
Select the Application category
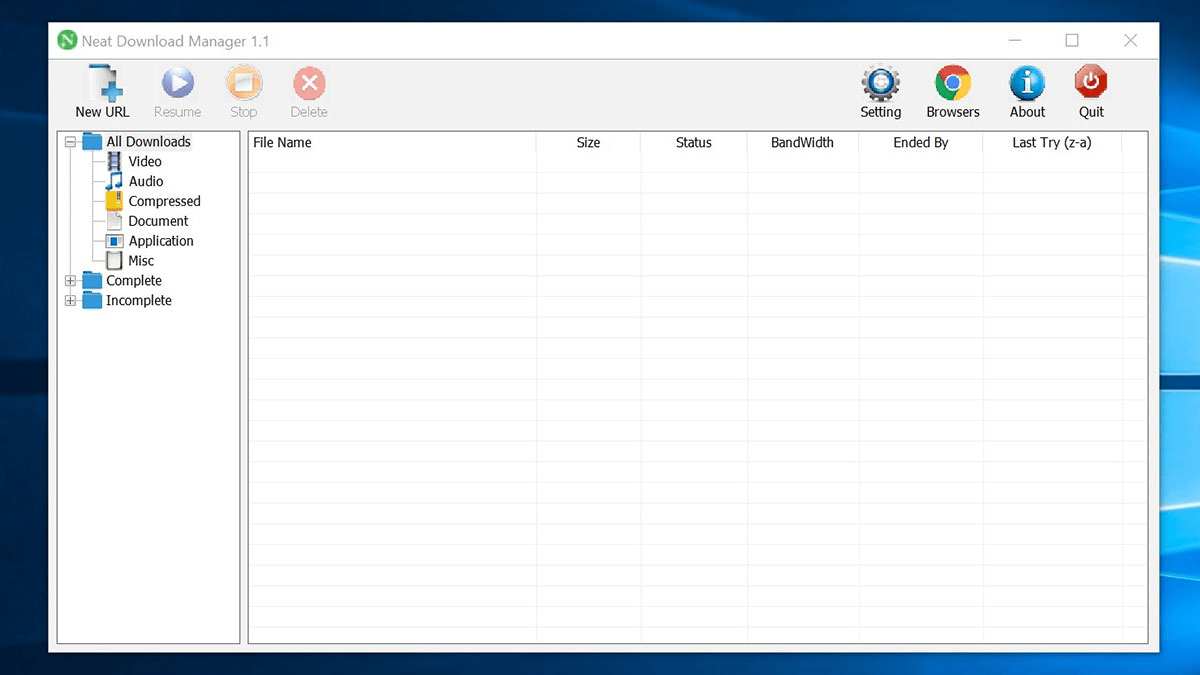click(160, 241)
